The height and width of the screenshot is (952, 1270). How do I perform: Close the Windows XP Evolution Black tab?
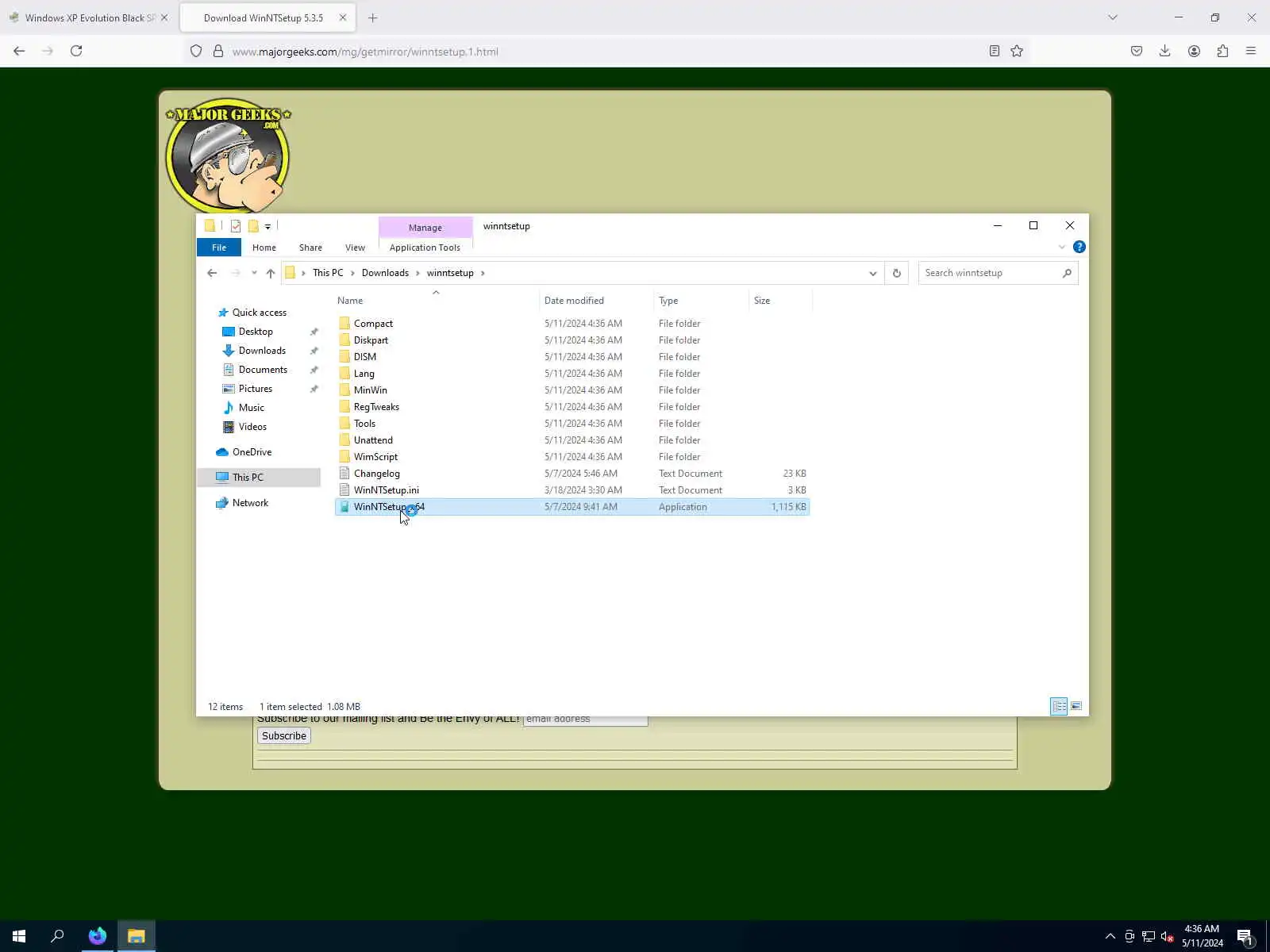coord(164,17)
